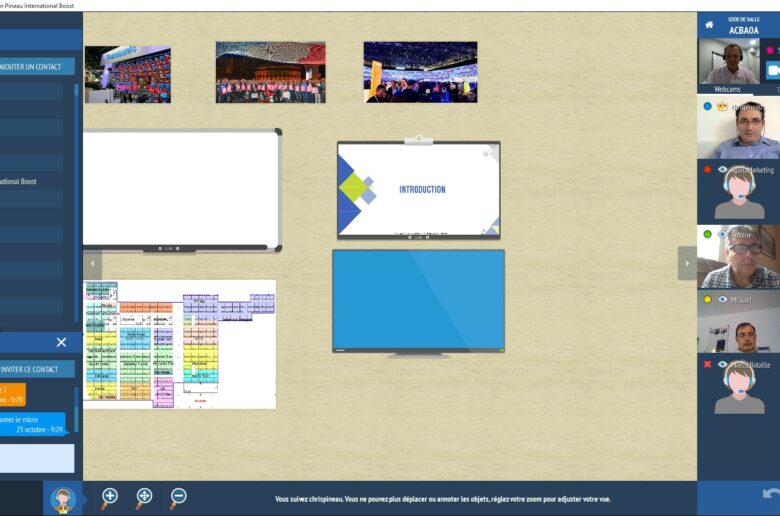Click the fit-to-view pan magnifier icon

tap(144, 497)
